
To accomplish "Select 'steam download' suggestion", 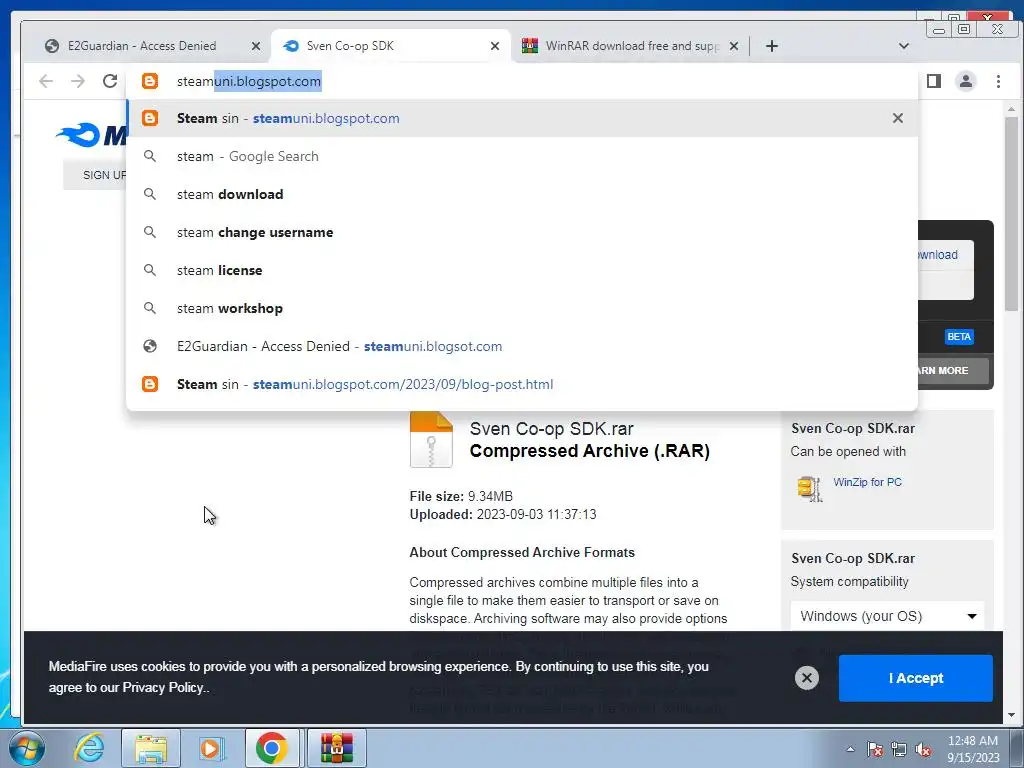I will pos(522,194).
